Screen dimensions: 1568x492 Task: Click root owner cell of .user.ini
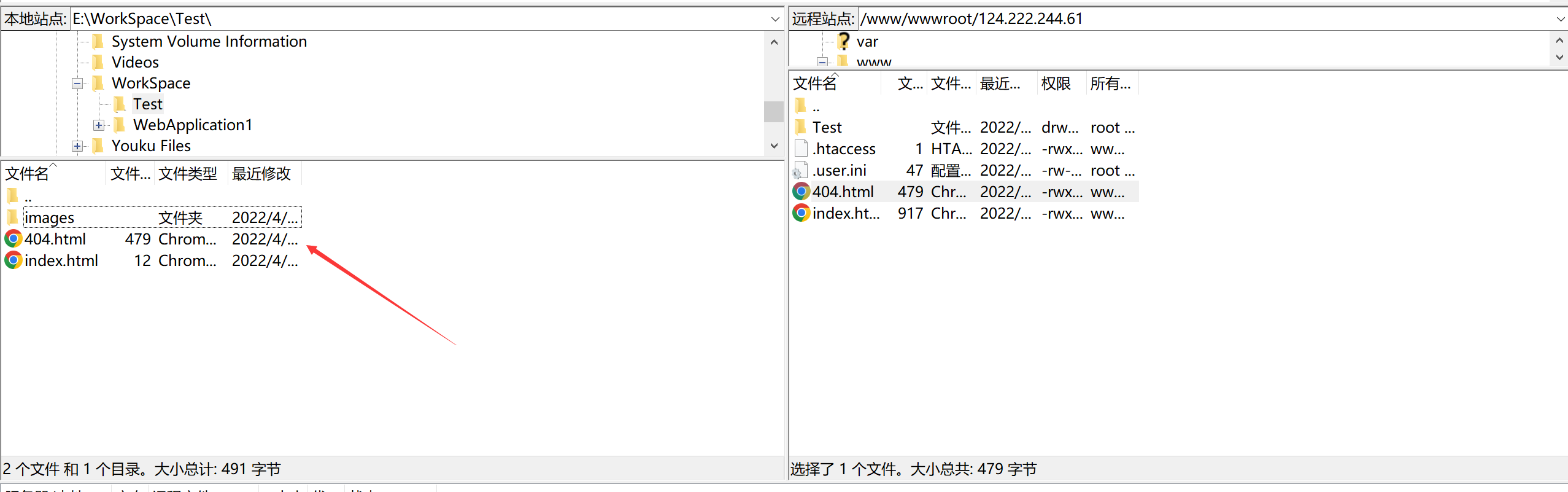click(1113, 170)
